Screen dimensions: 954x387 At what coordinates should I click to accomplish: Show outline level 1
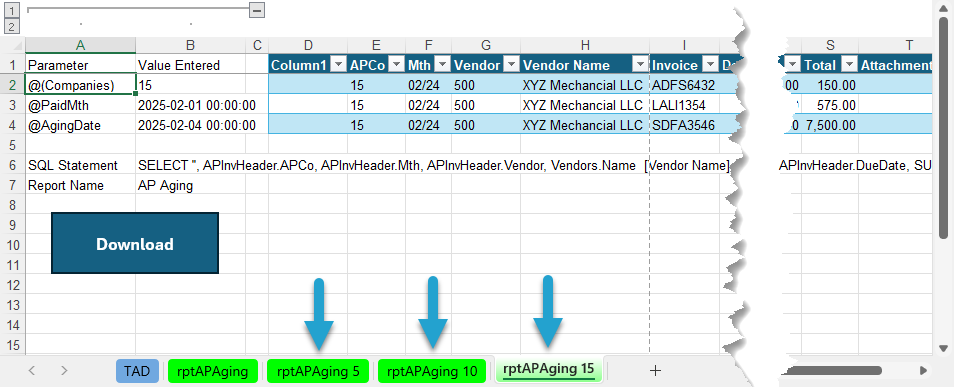point(12,11)
